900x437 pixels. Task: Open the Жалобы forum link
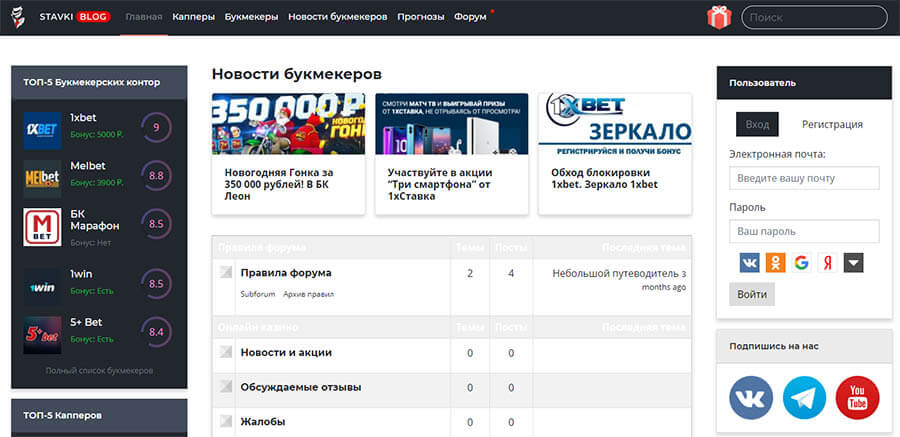[263, 421]
